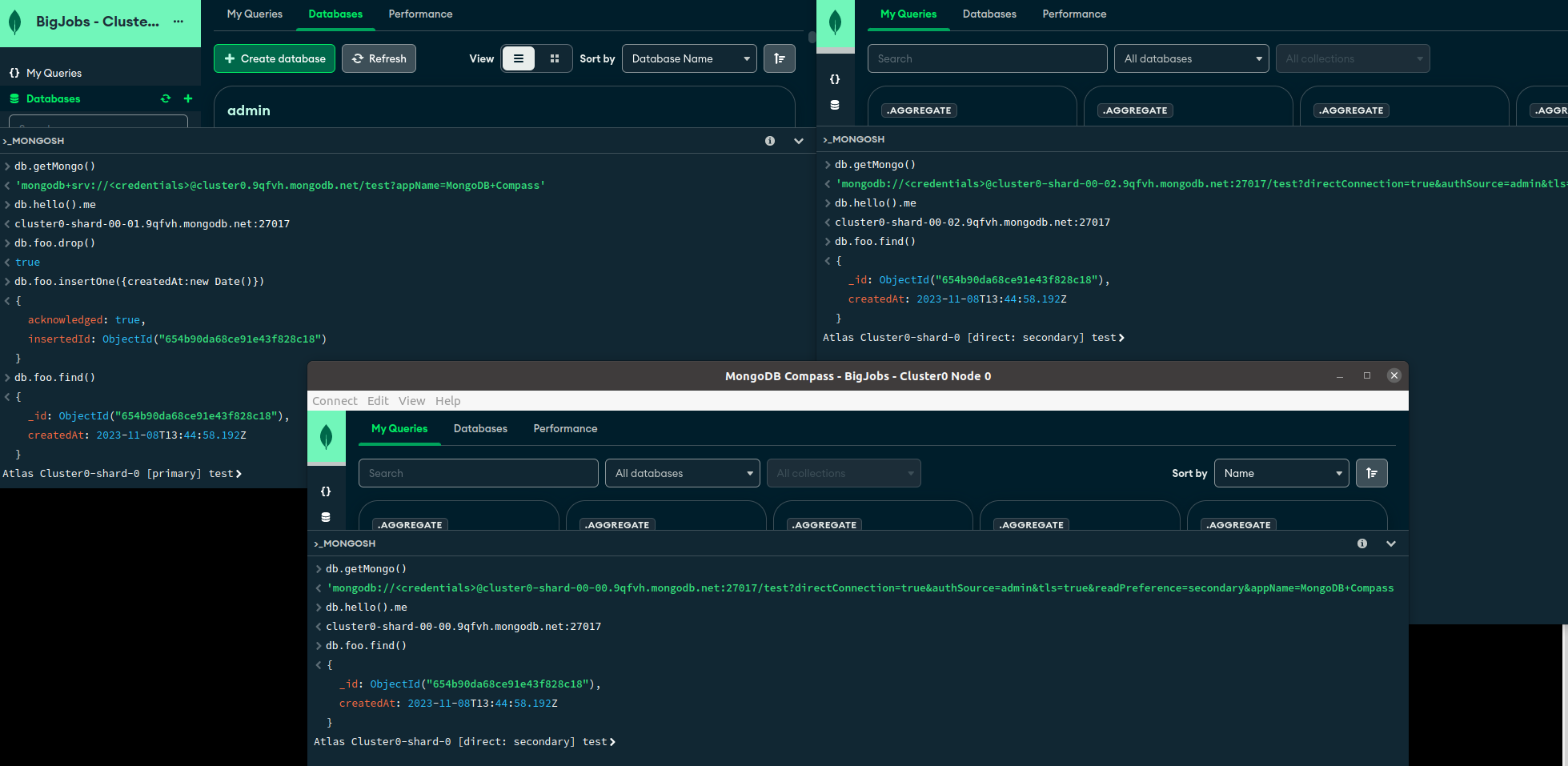Open the three-dots menu next to BigJobs title
The height and width of the screenshot is (766, 1568).
(178, 22)
